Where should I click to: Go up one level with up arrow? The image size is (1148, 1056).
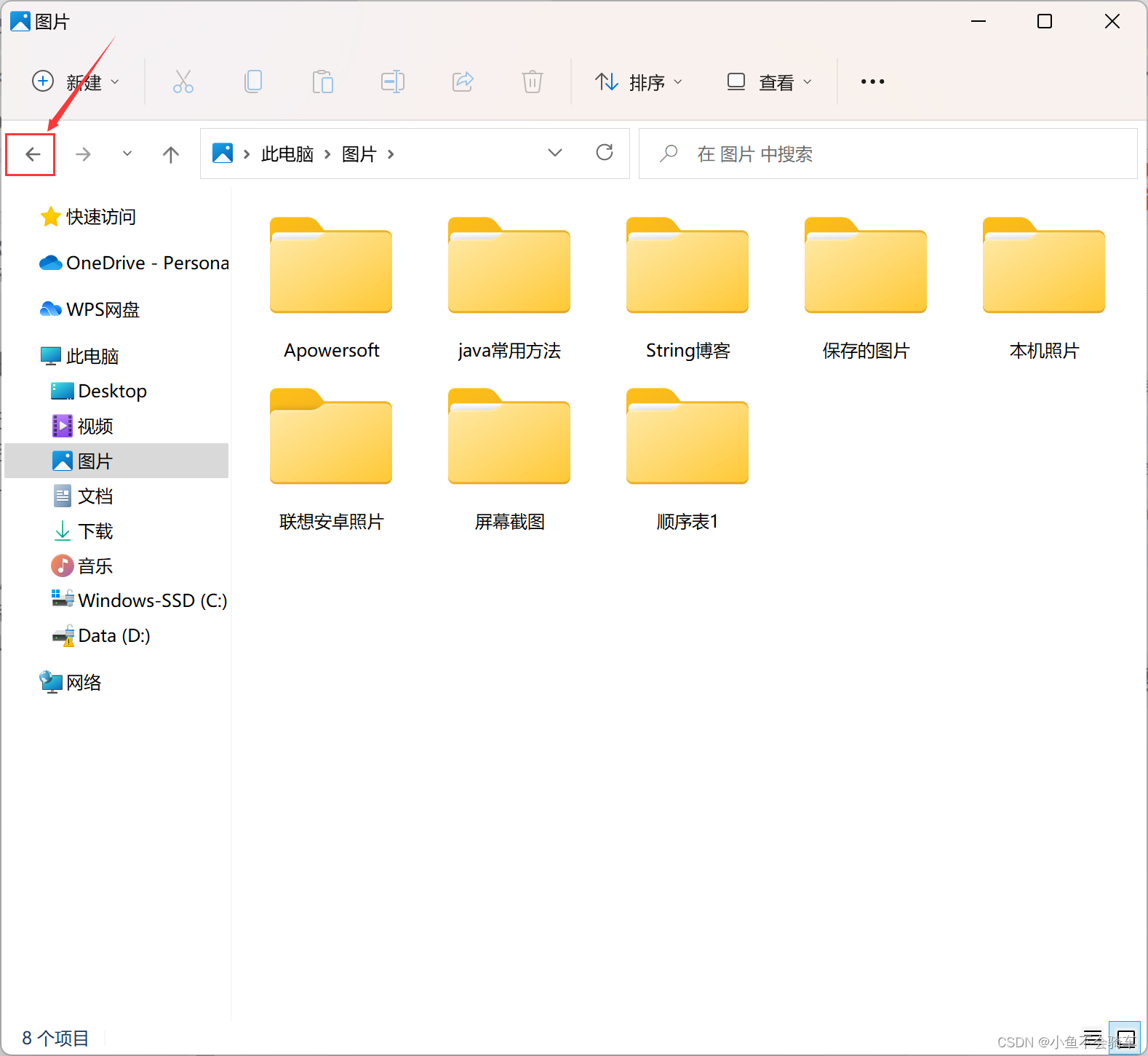coord(171,154)
